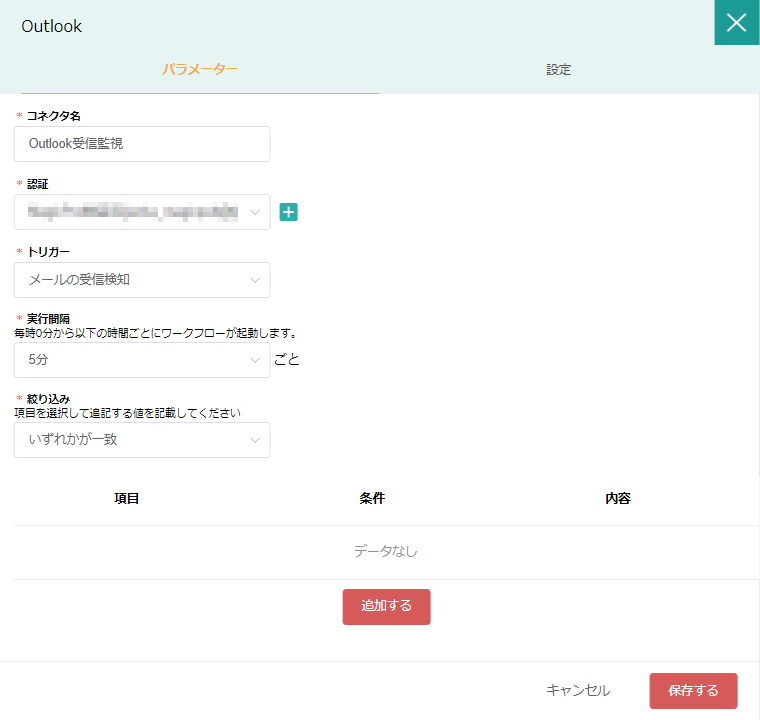The image size is (760, 720).
Task: Close the Outlook dialog with the X icon
Action: (736, 23)
